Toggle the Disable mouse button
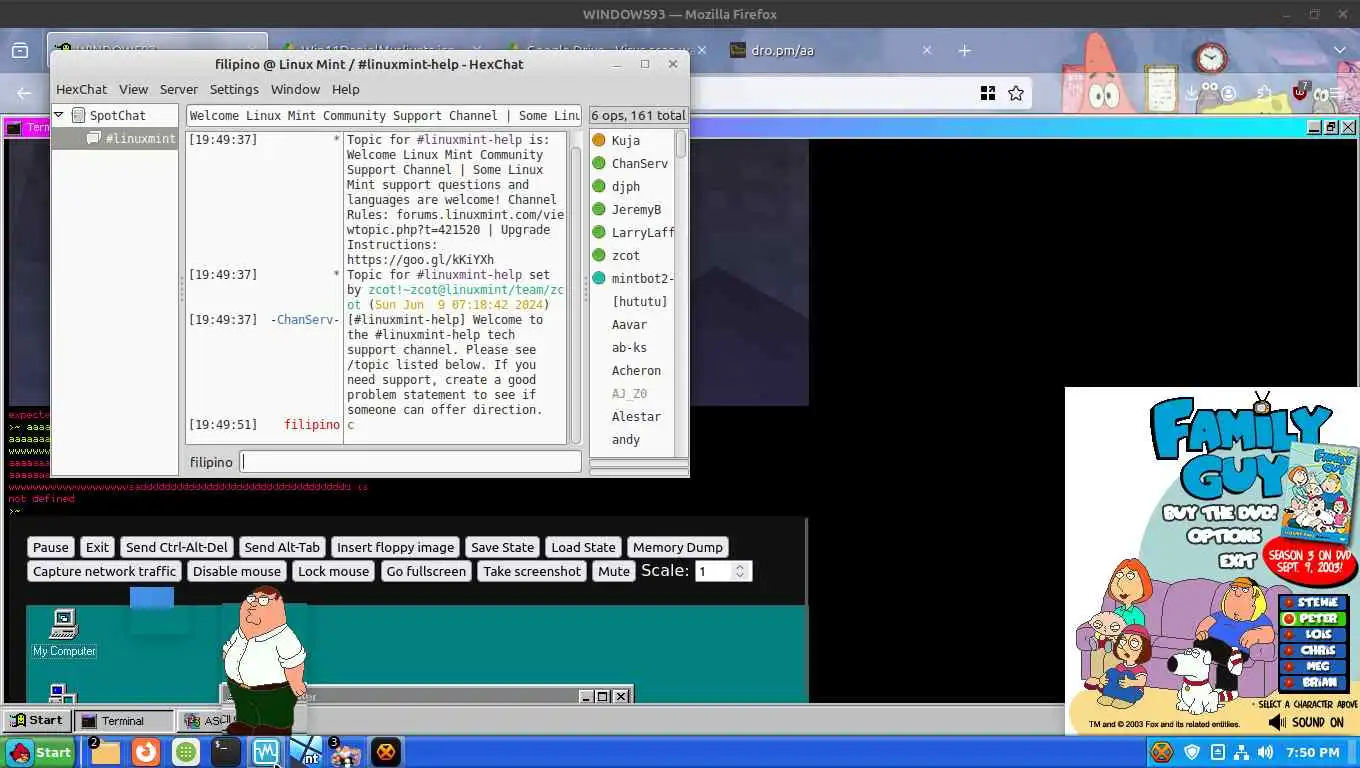This screenshot has height=768, width=1360. [237, 571]
